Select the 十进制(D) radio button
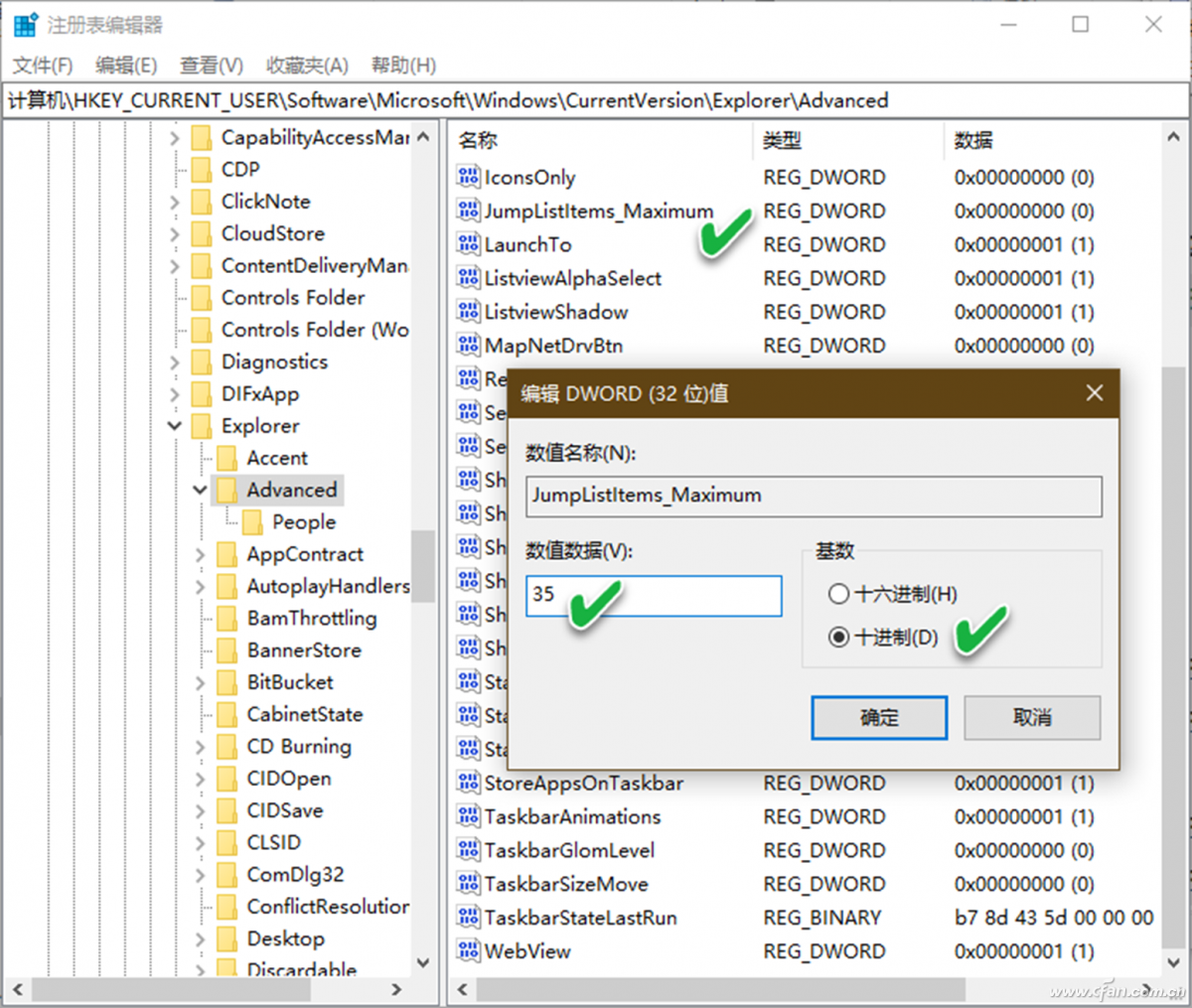The image size is (1192, 1008). pos(839,638)
